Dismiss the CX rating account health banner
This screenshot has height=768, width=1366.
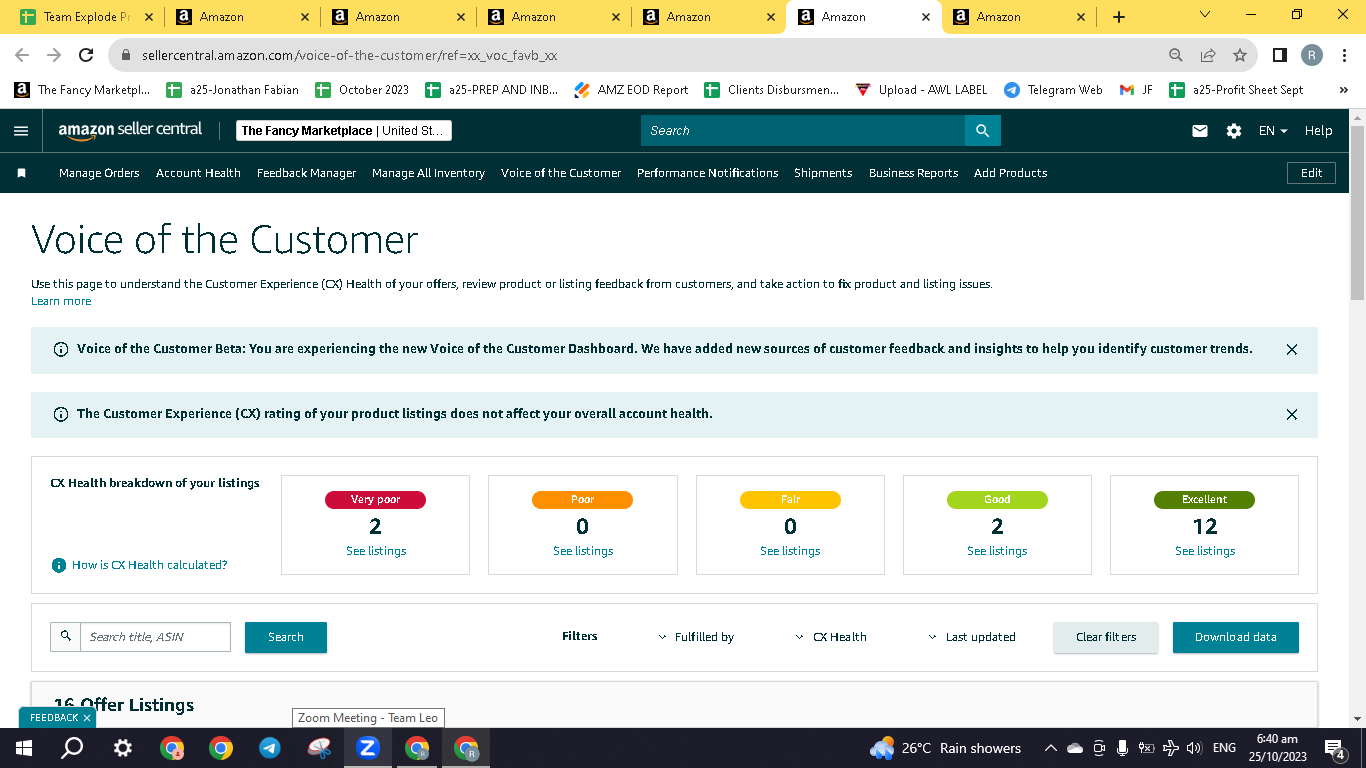point(1292,414)
